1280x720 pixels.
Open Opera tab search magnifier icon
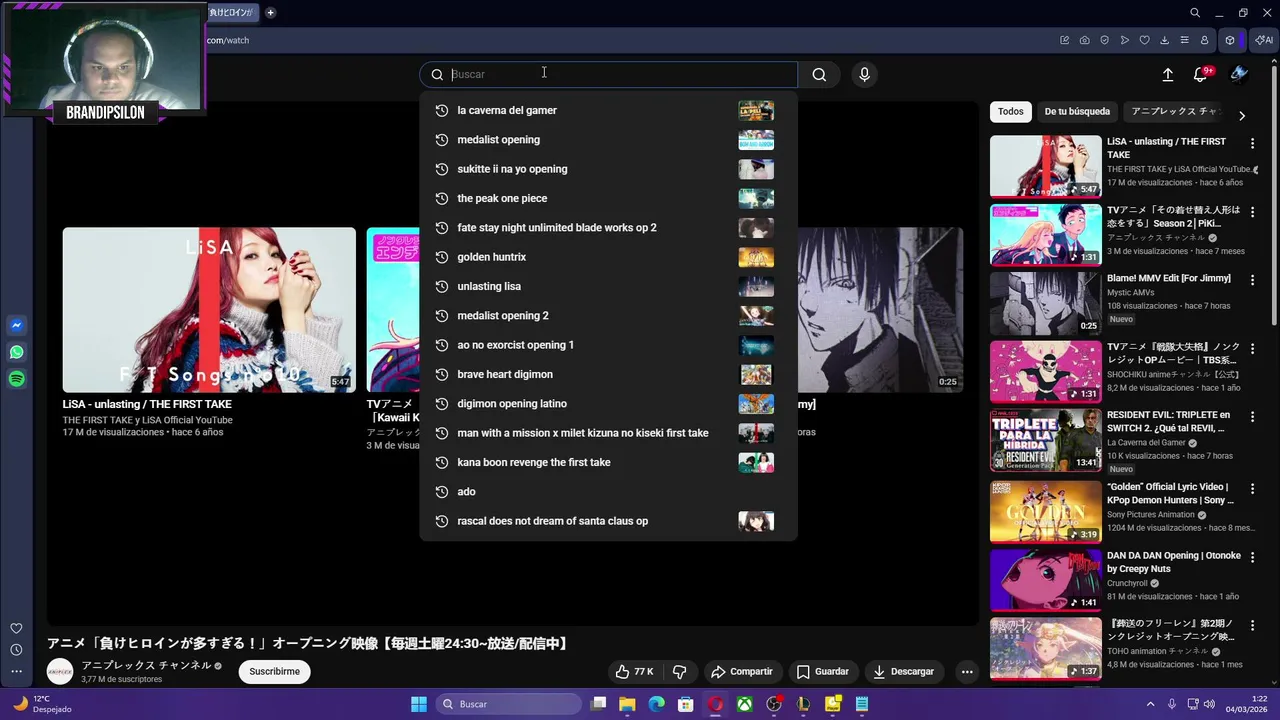pyautogui.click(x=1195, y=13)
